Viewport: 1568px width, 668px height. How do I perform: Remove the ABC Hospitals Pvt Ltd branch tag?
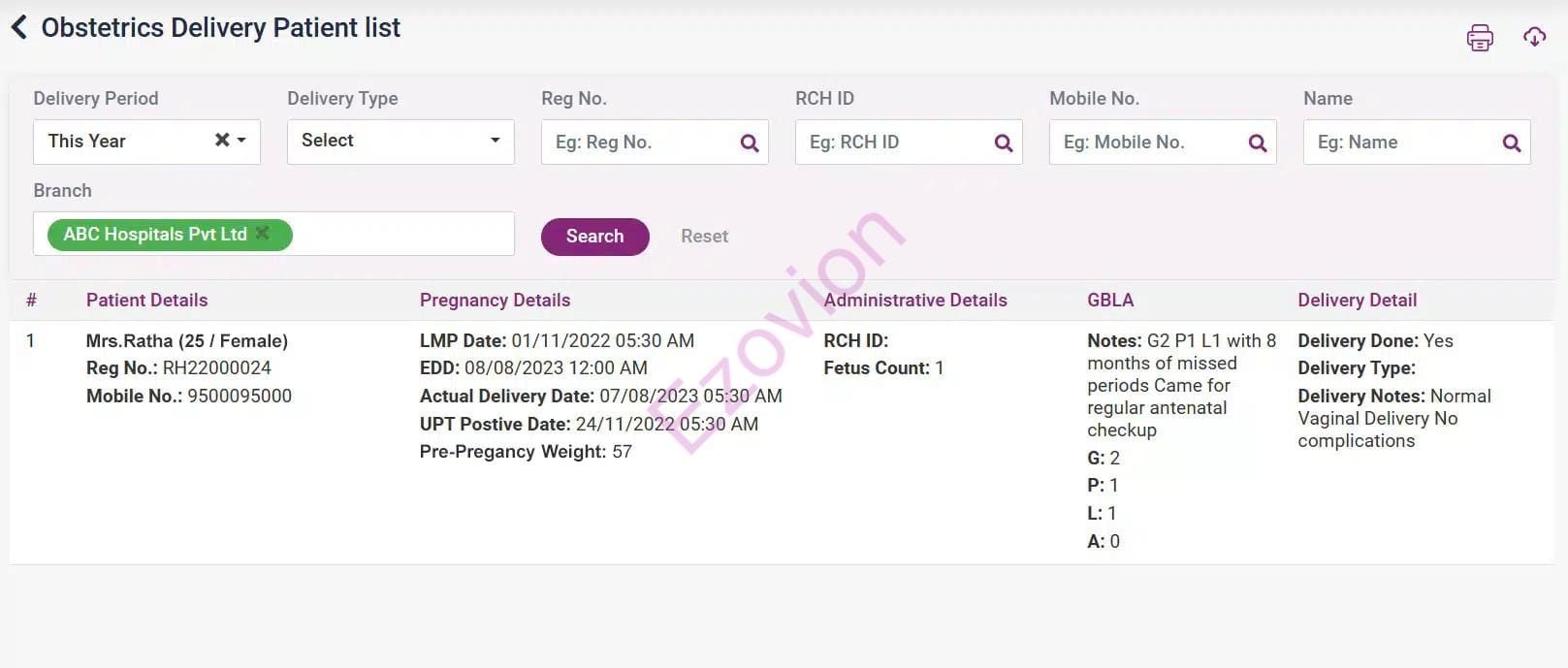tap(263, 234)
